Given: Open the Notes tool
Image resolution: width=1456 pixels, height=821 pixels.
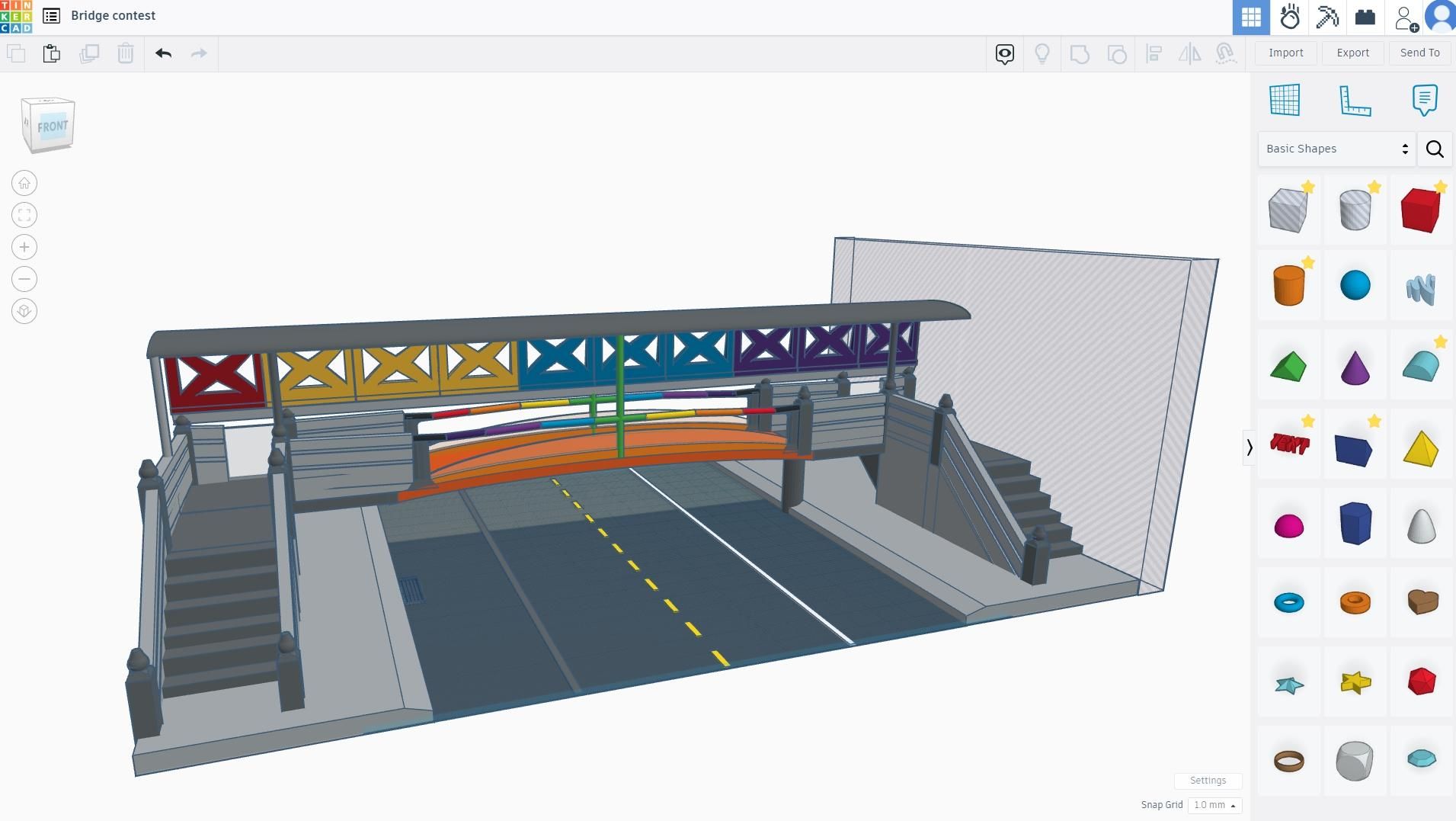Looking at the screenshot, I should (1425, 99).
